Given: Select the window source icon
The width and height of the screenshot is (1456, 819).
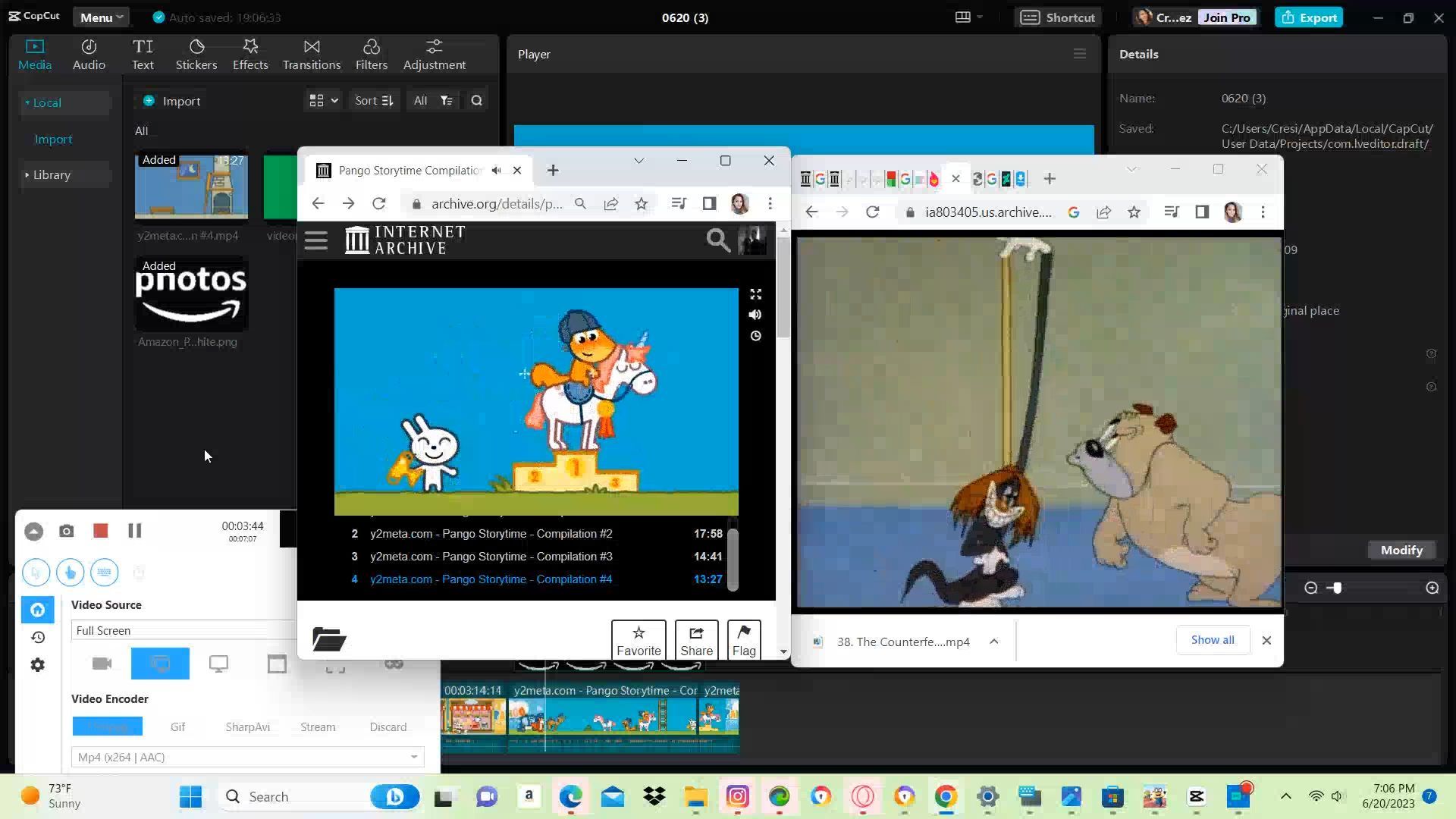Looking at the screenshot, I should pos(277,664).
